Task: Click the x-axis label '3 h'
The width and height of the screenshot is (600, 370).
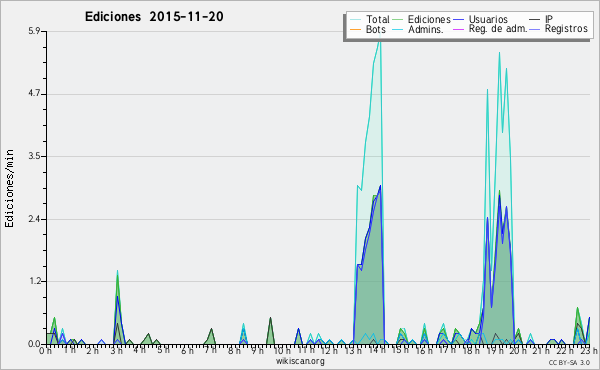Action: tap(116, 350)
